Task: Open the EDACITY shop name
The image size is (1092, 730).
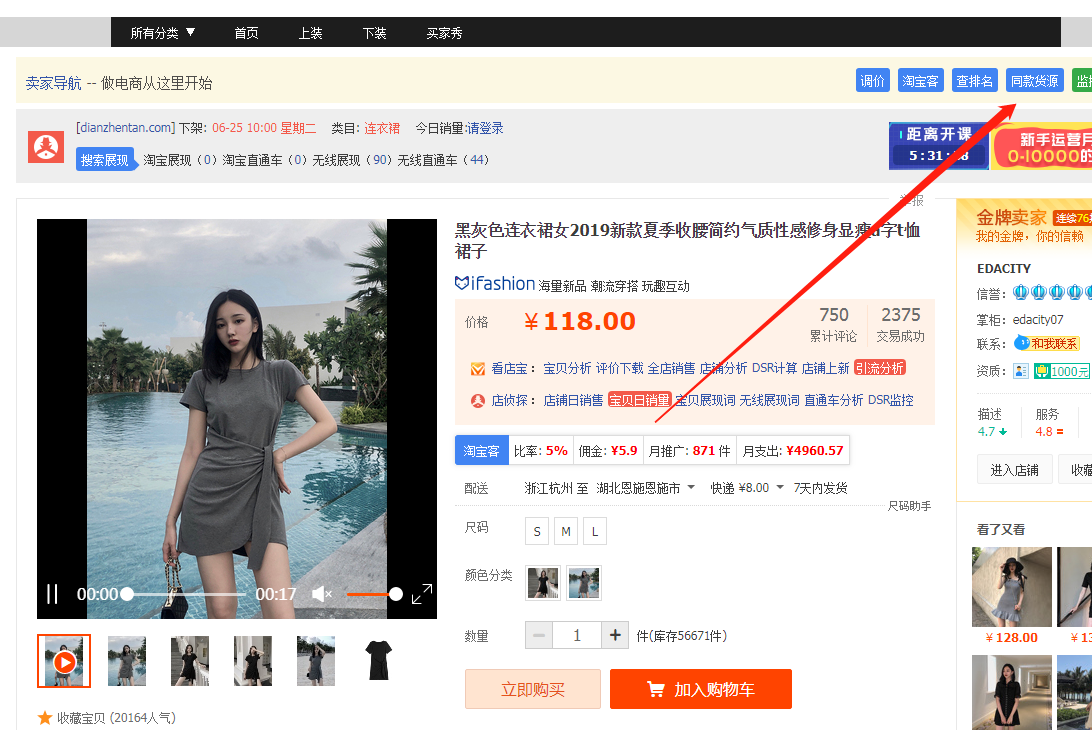Action: point(1004,269)
